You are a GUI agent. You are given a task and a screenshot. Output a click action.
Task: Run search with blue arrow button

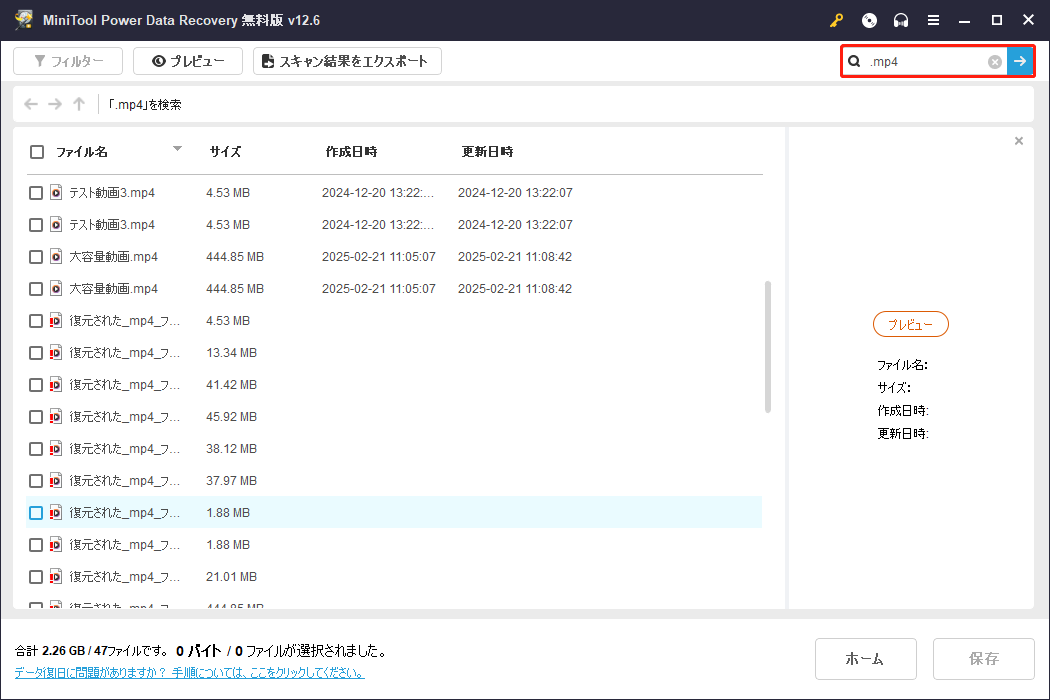point(1020,62)
